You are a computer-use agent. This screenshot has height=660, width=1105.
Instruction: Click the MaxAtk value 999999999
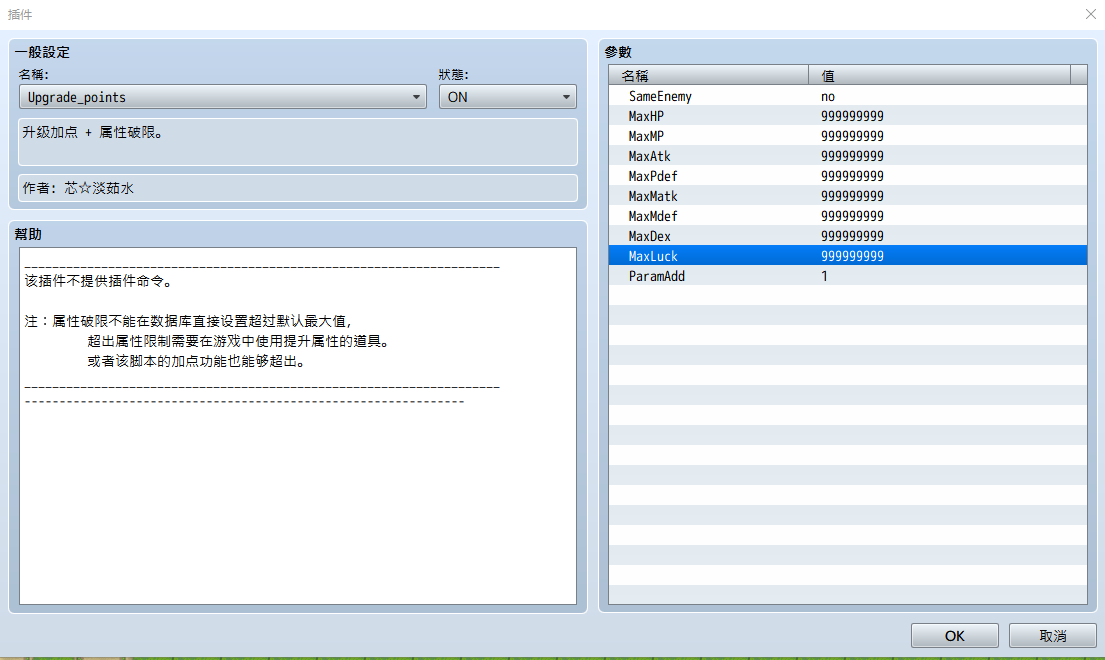click(x=852, y=156)
